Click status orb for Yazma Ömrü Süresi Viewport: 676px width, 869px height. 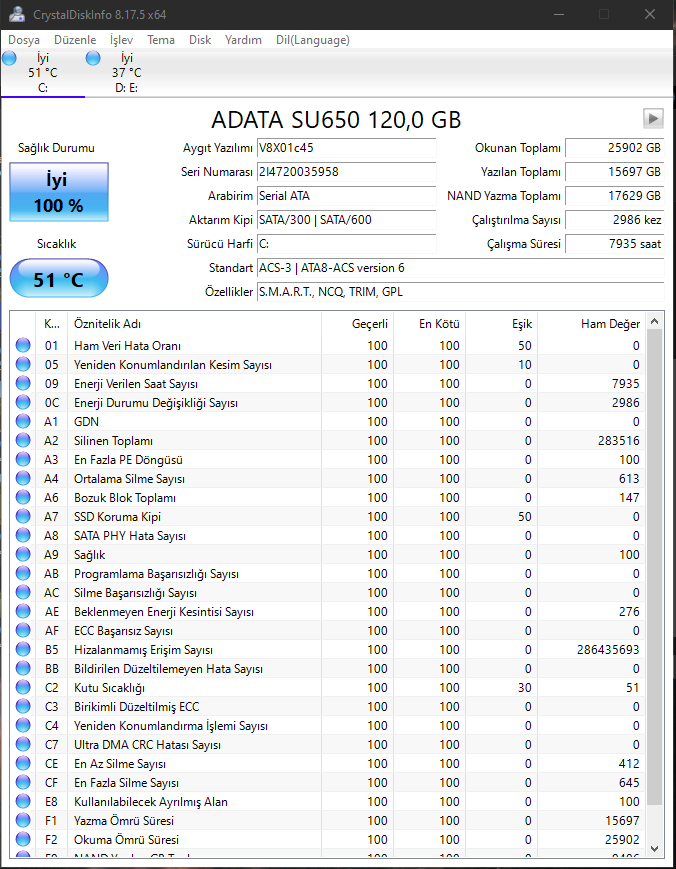(23, 821)
